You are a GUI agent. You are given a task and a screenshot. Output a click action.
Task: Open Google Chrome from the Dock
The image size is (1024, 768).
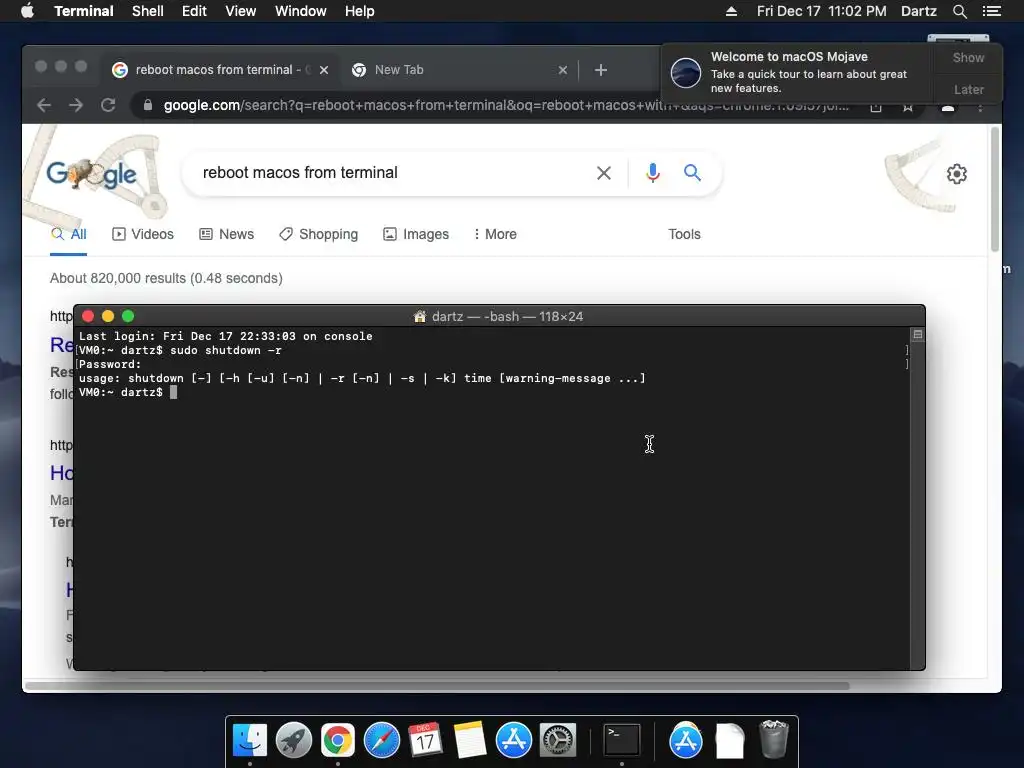click(x=338, y=741)
